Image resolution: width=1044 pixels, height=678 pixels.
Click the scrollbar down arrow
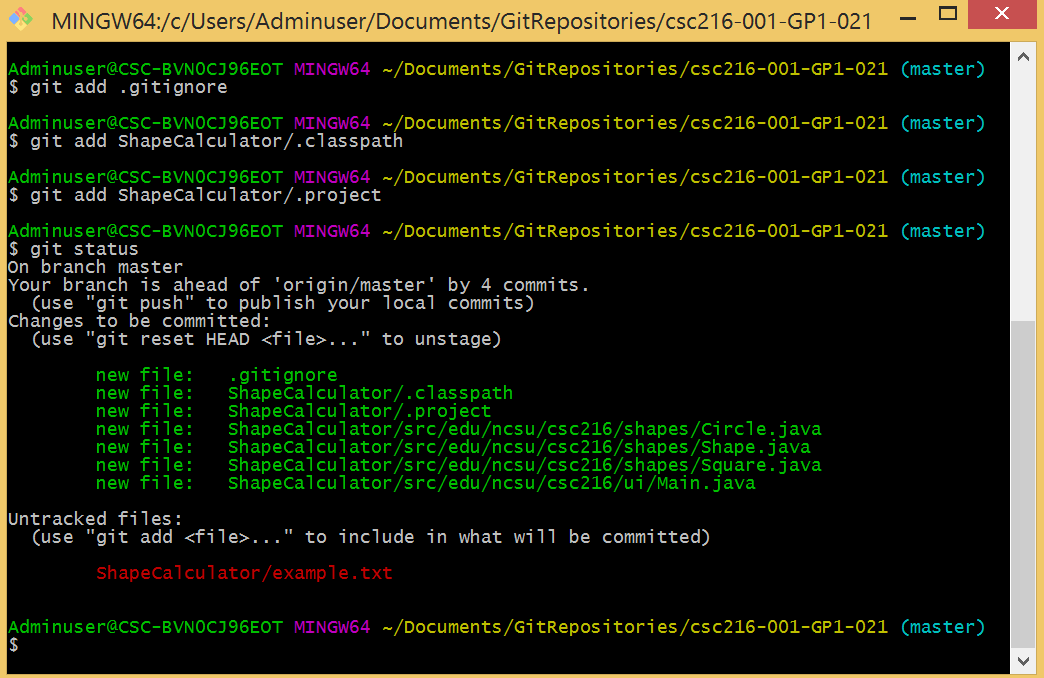click(1024, 660)
